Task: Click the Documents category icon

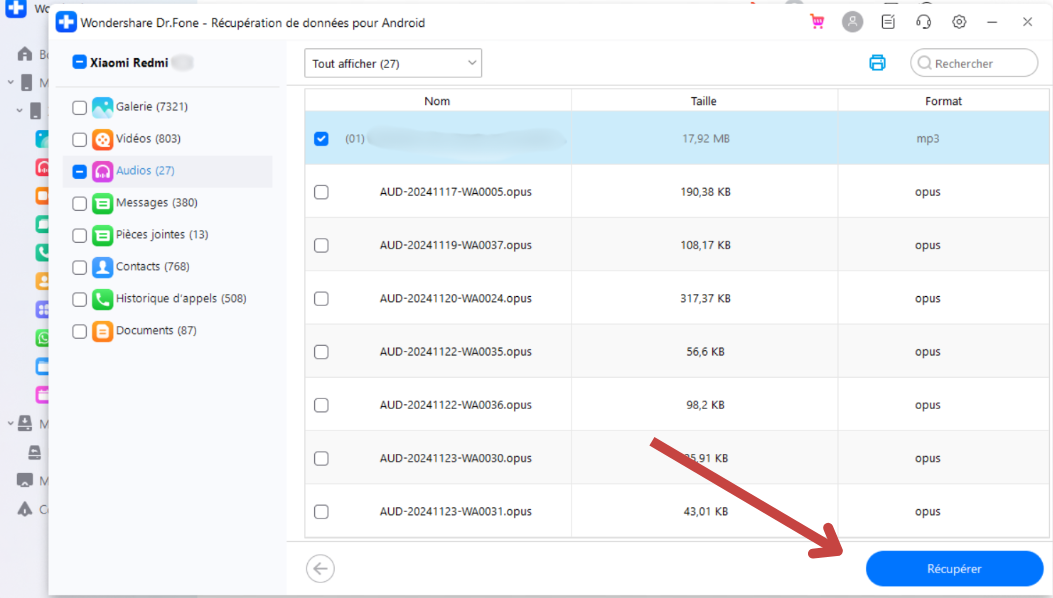Action: click(102, 331)
